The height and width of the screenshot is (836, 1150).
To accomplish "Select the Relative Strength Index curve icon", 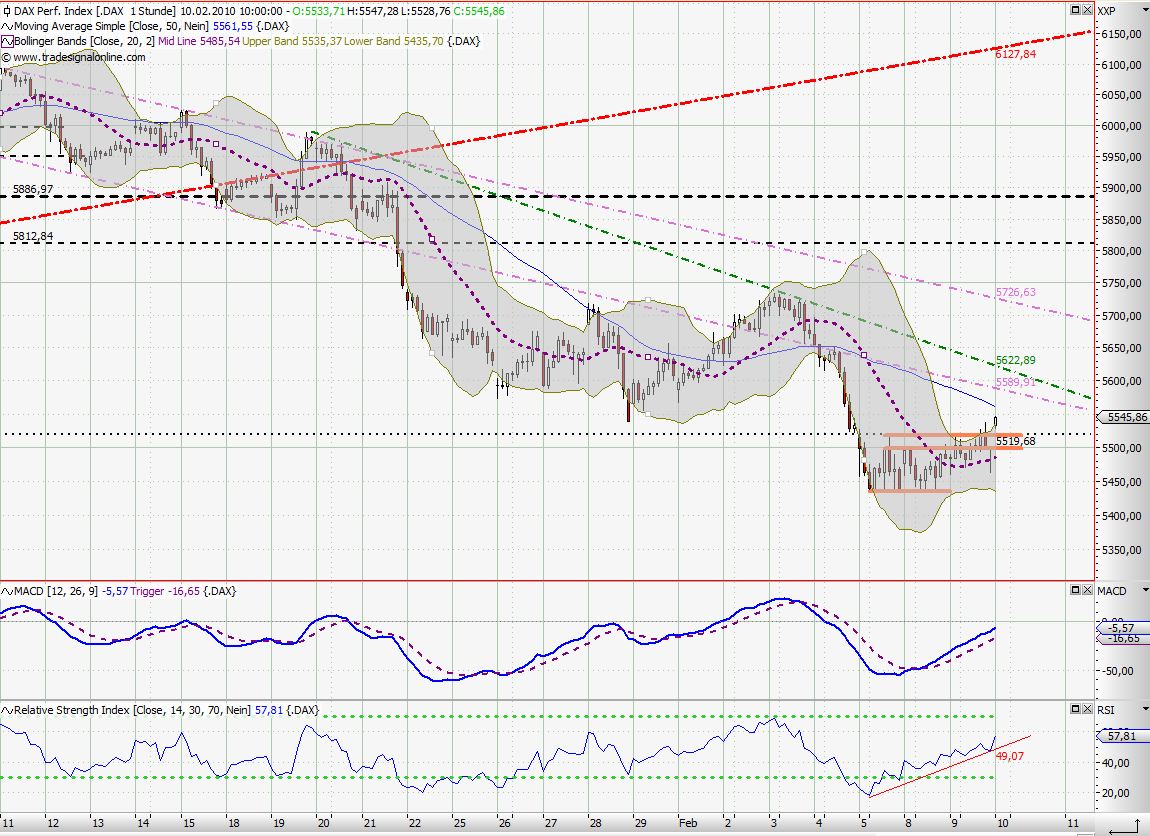I will 8,708.
